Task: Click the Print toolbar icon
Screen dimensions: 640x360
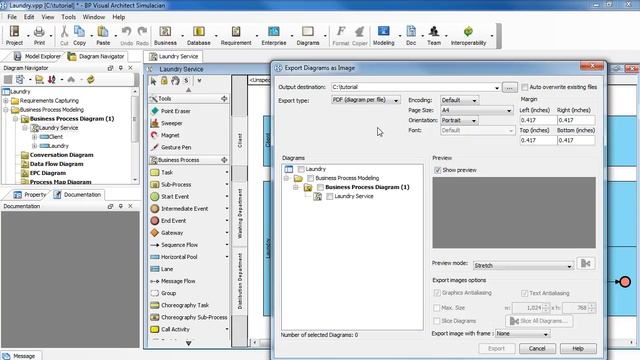Action: click(x=39, y=35)
